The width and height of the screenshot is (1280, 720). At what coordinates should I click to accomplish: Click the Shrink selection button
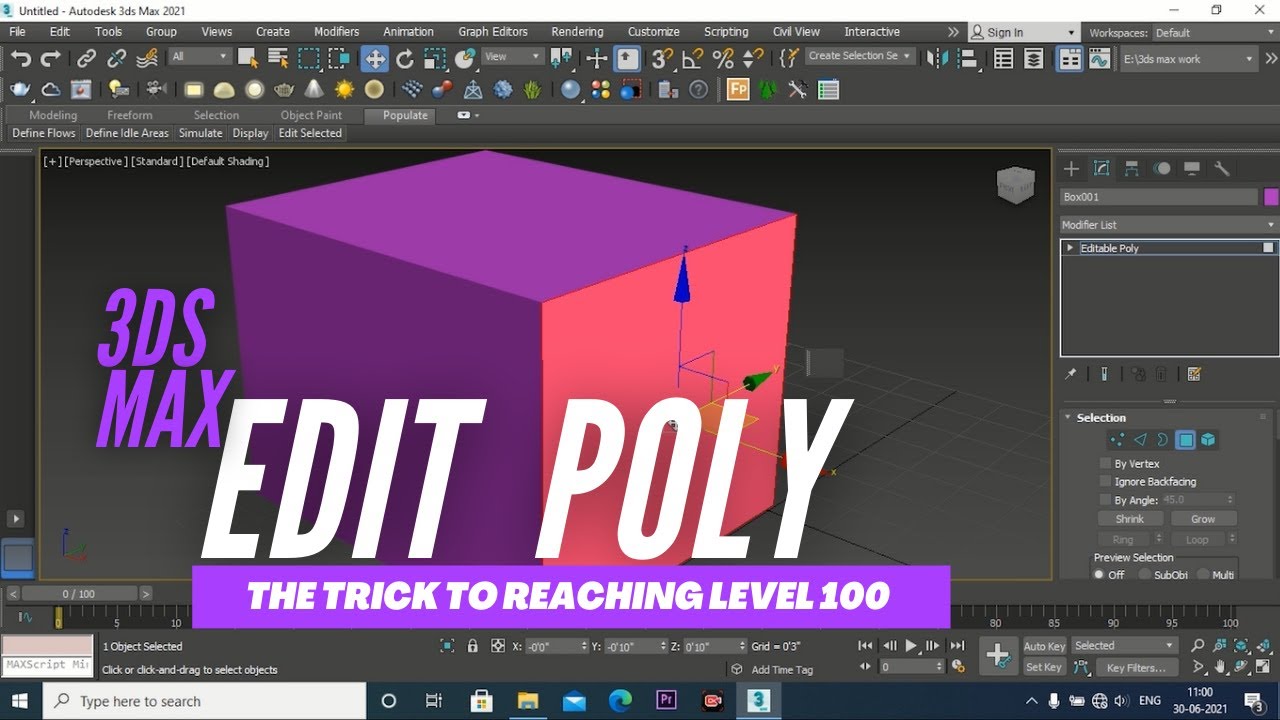pos(1130,519)
